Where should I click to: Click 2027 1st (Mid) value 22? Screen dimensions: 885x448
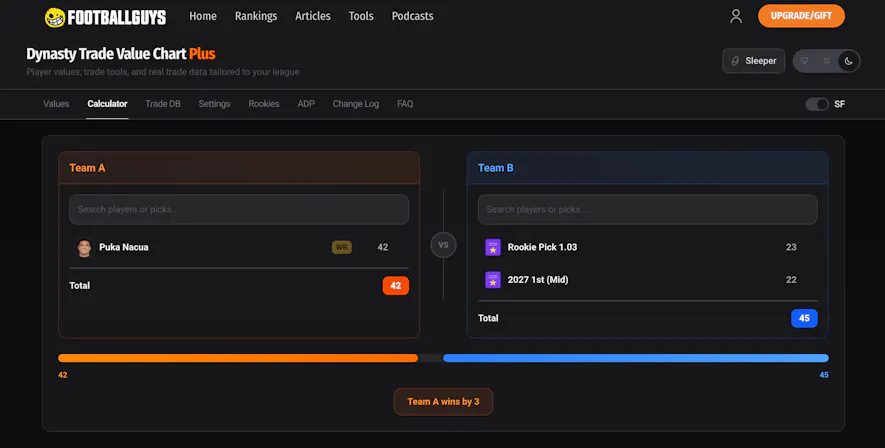(791, 280)
